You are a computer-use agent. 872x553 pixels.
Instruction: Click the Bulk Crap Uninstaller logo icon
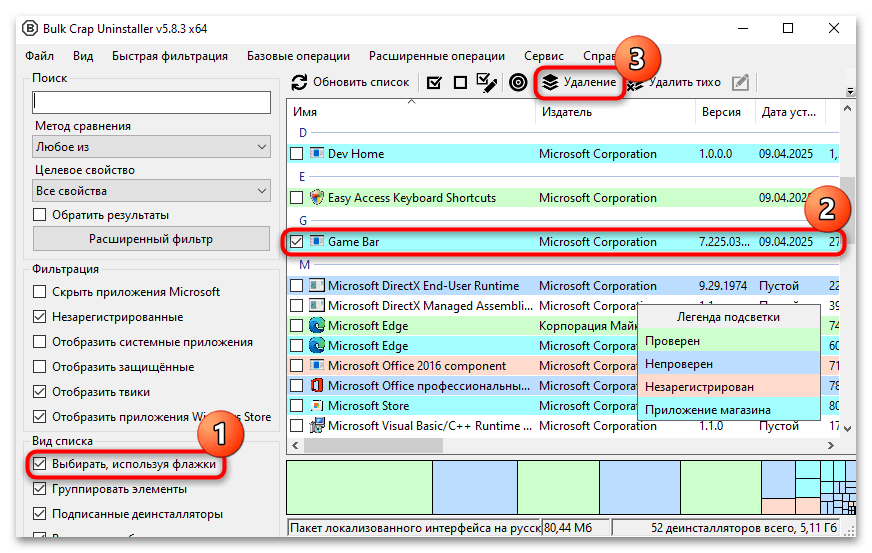click(x=30, y=28)
